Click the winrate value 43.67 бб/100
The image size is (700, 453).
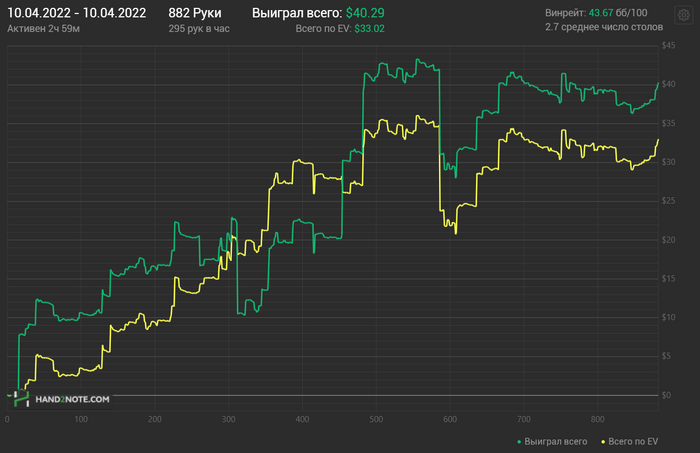pos(618,13)
